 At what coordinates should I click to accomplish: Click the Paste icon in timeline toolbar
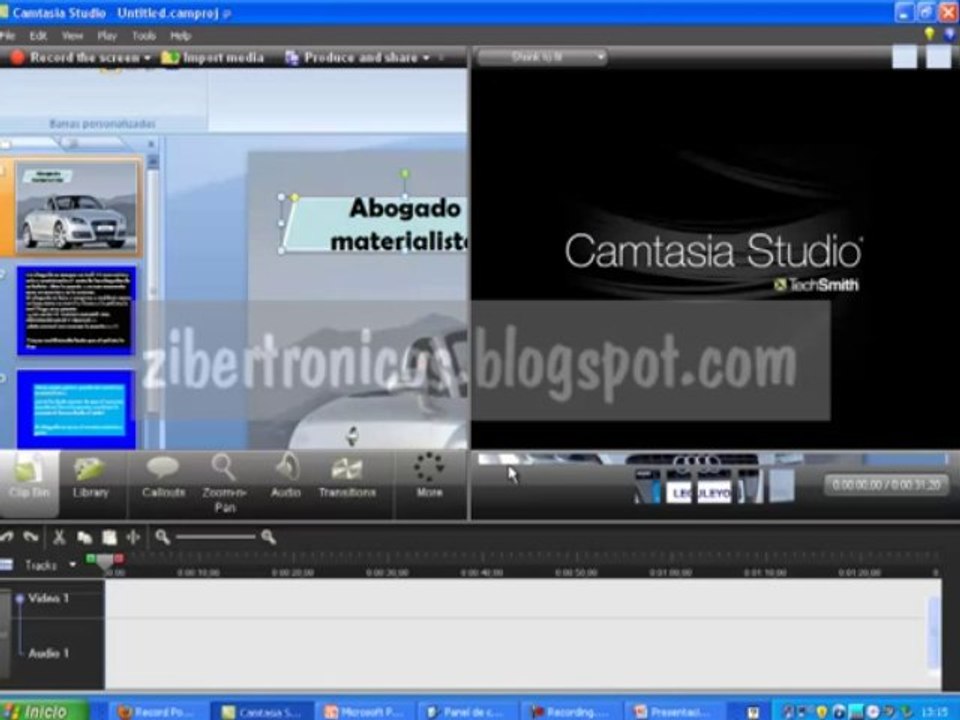tap(109, 538)
